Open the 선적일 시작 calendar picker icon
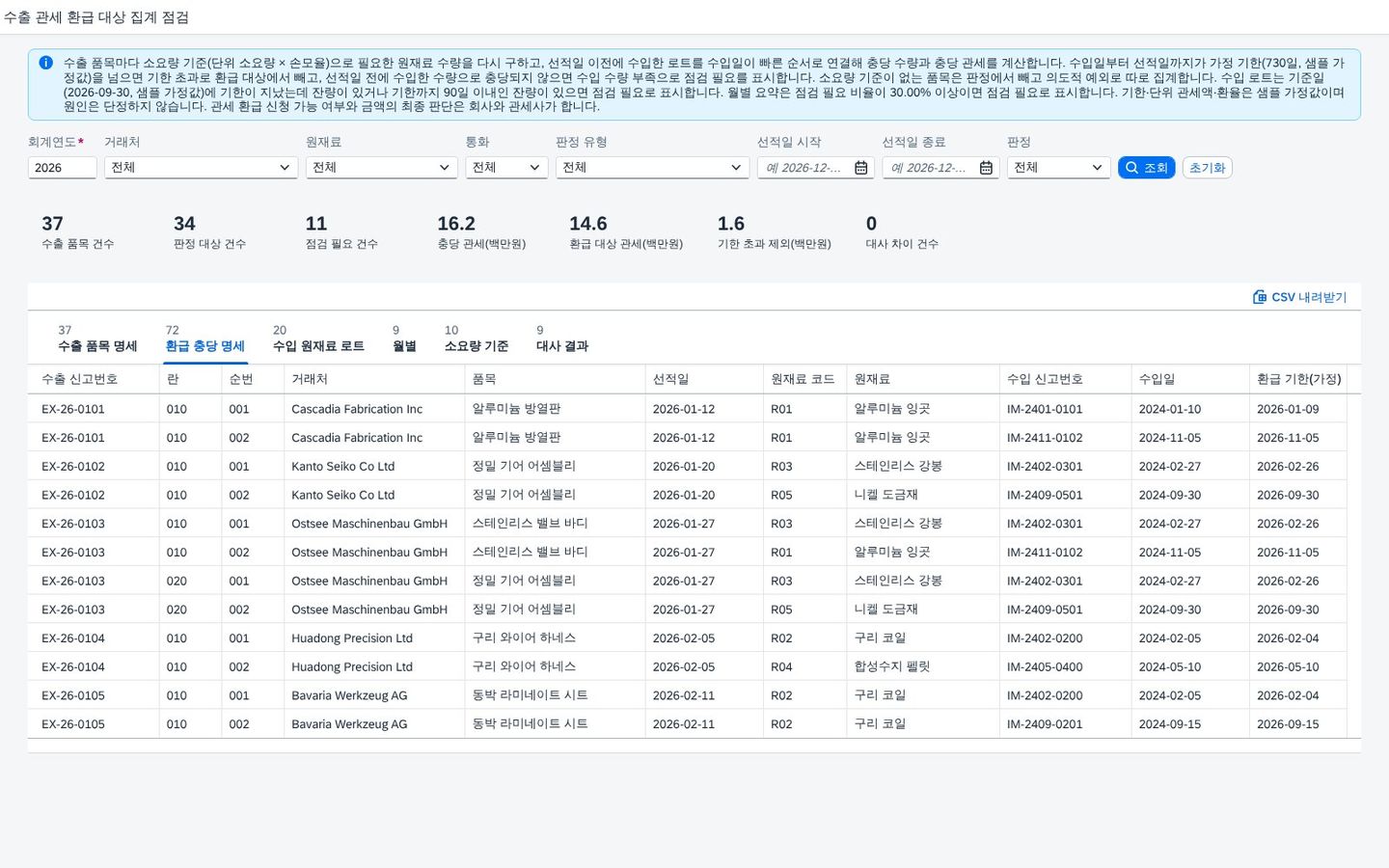Image resolution: width=1389 pixels, height=868 pixels. pos(861,168)
